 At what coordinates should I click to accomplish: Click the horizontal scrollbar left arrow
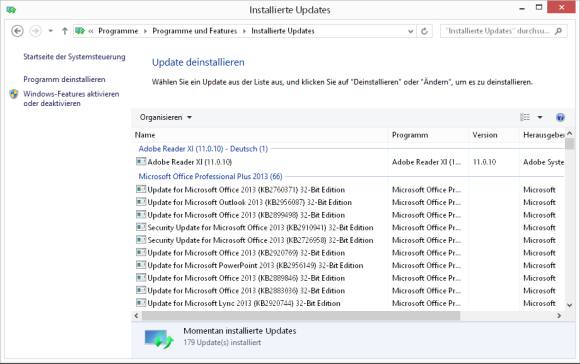pyautogui.click(x=136, y=316)
